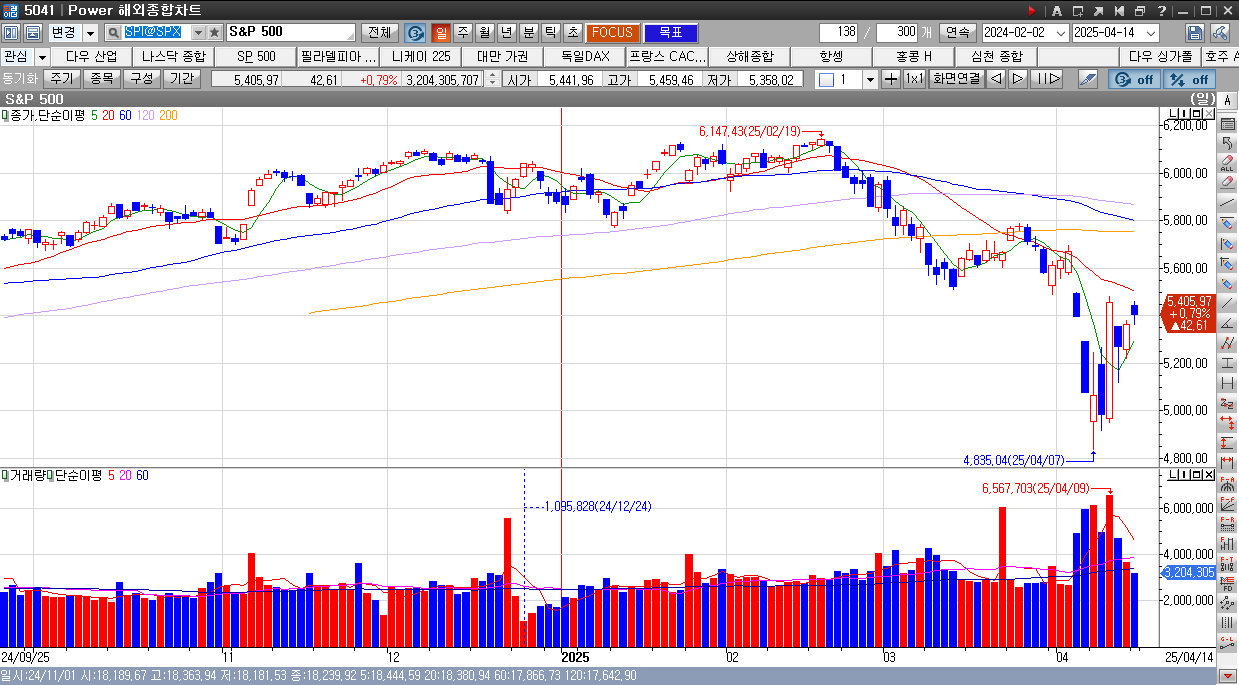Click the bar count field showing 138
Viewport: 1239px width, 685px height.
coord(840,33)
